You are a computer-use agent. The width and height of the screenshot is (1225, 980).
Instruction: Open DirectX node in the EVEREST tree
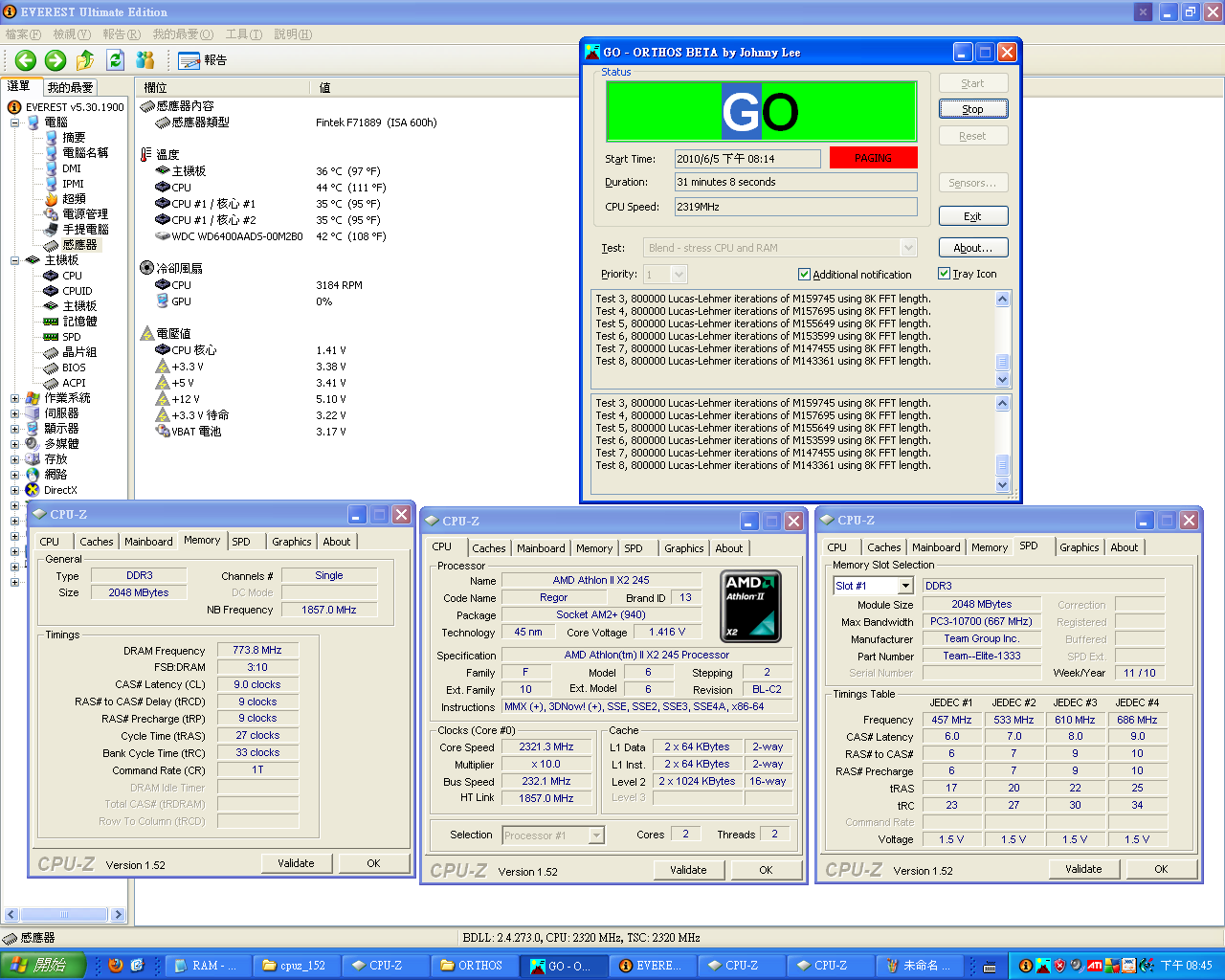59,490
